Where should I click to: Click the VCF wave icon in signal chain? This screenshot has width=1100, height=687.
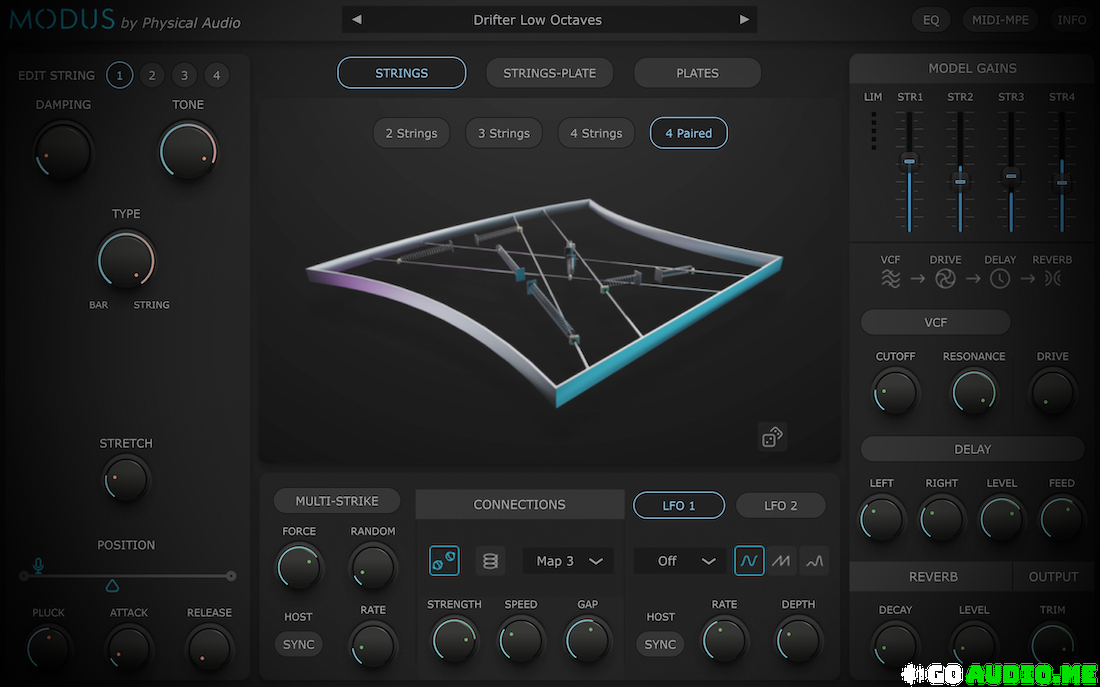[x=890, y=279]
